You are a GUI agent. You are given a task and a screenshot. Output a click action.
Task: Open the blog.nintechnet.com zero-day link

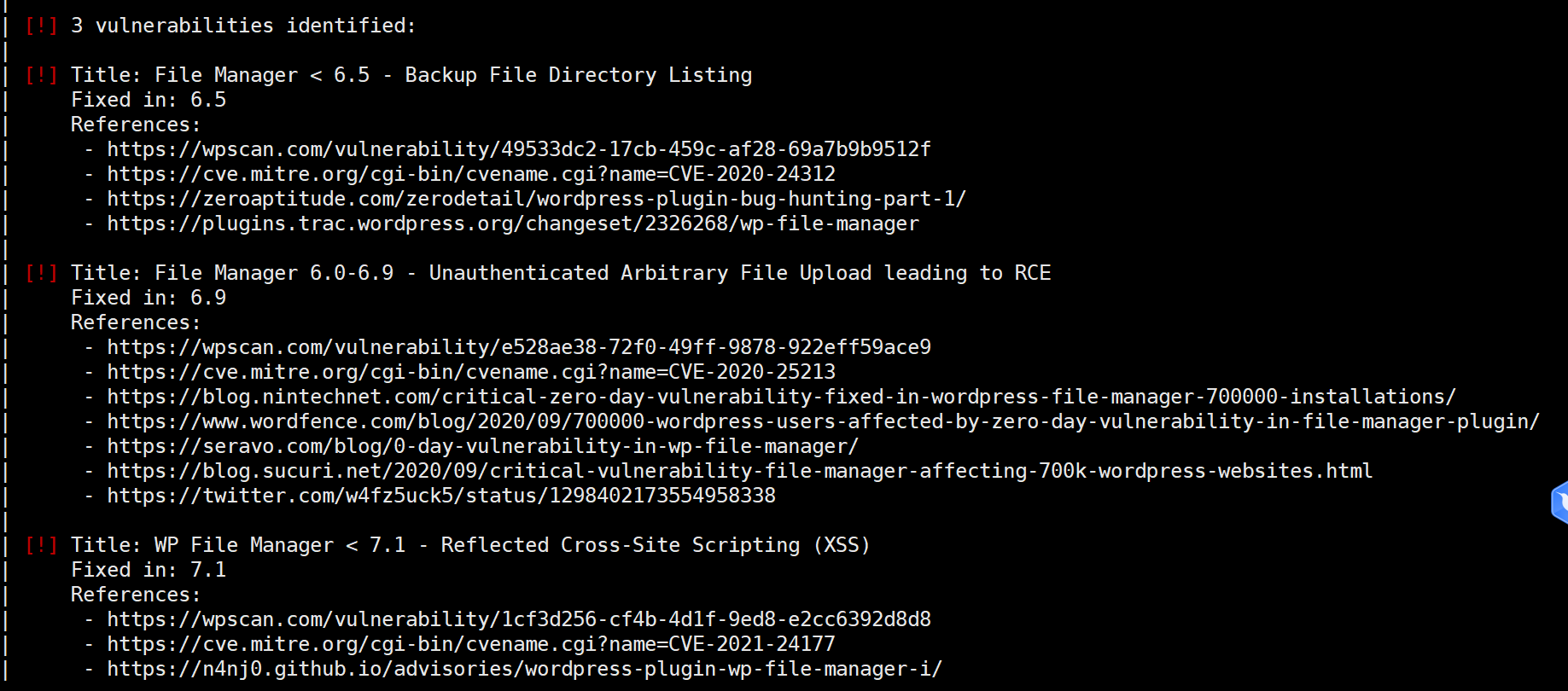click(781, 397)
